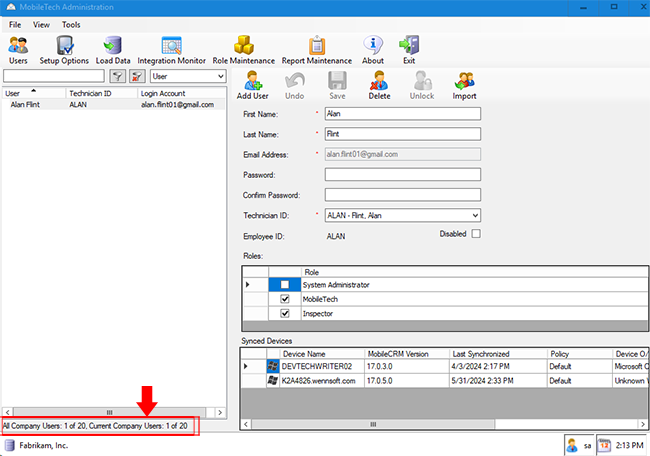This screenshot has height=456, width=650.
Task: Click the Password input field
Action: tap(403, 175)
